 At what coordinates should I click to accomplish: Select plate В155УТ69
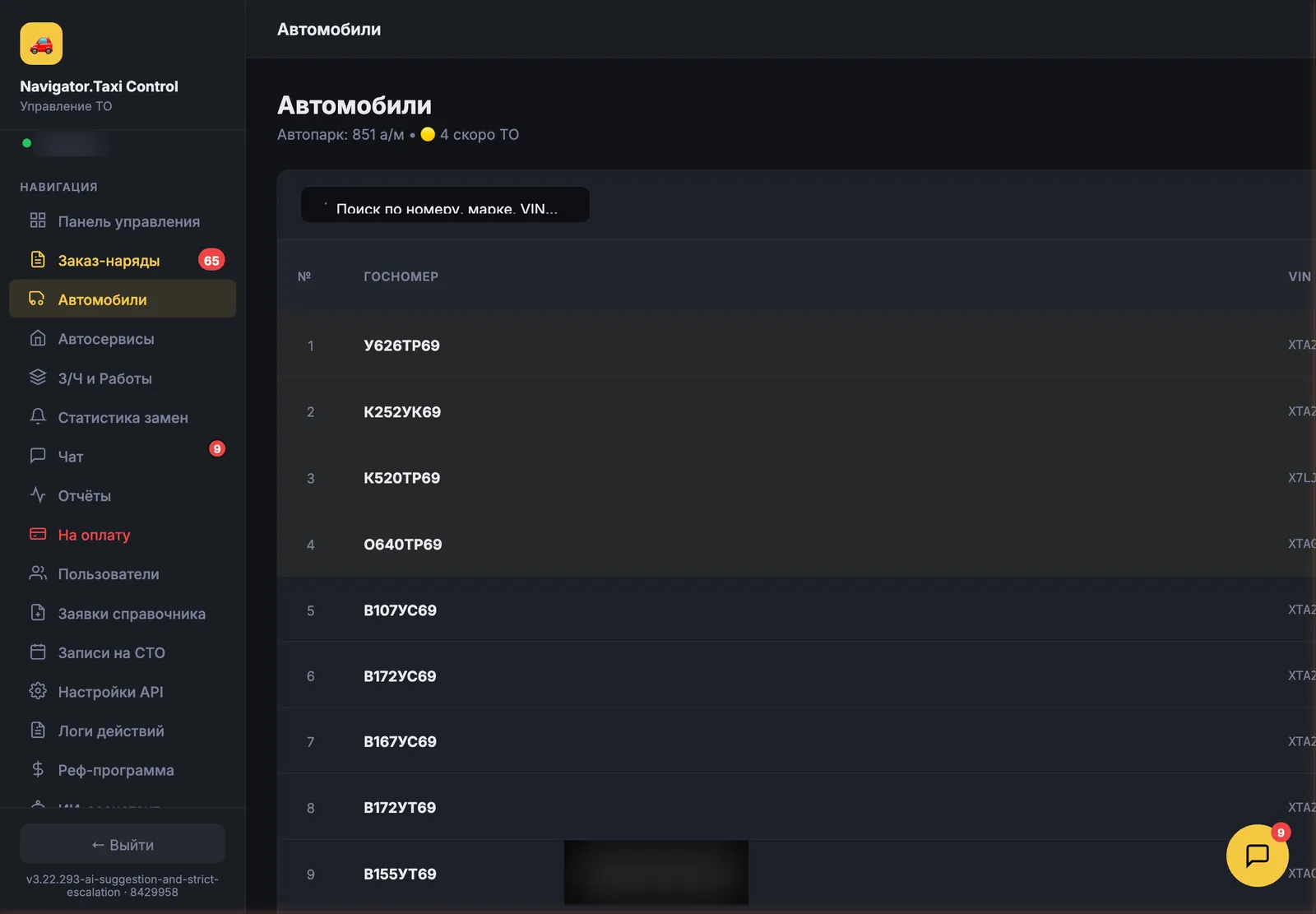pos(401,875)
